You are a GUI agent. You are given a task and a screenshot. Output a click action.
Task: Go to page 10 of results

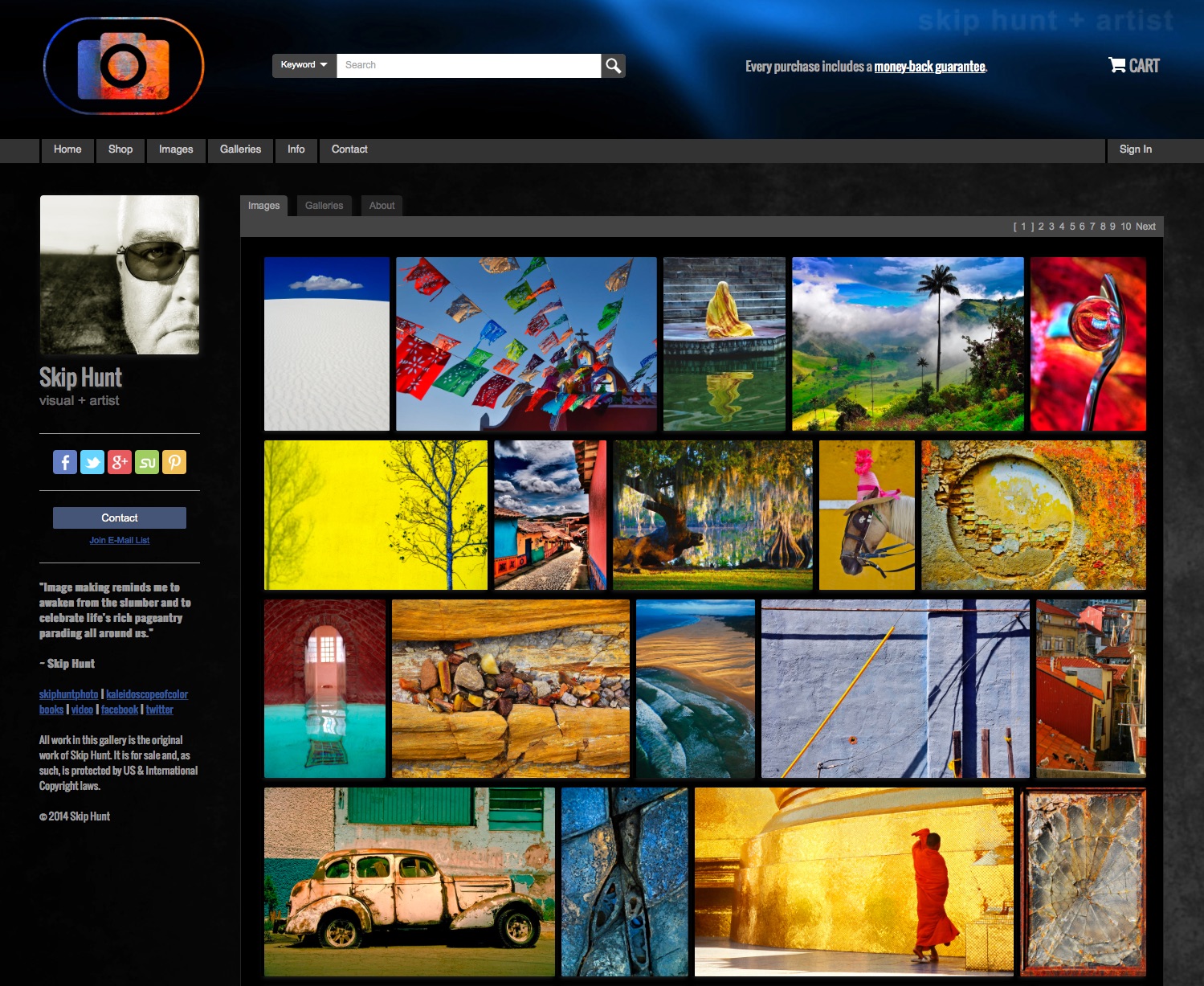tap(1126, 227)
